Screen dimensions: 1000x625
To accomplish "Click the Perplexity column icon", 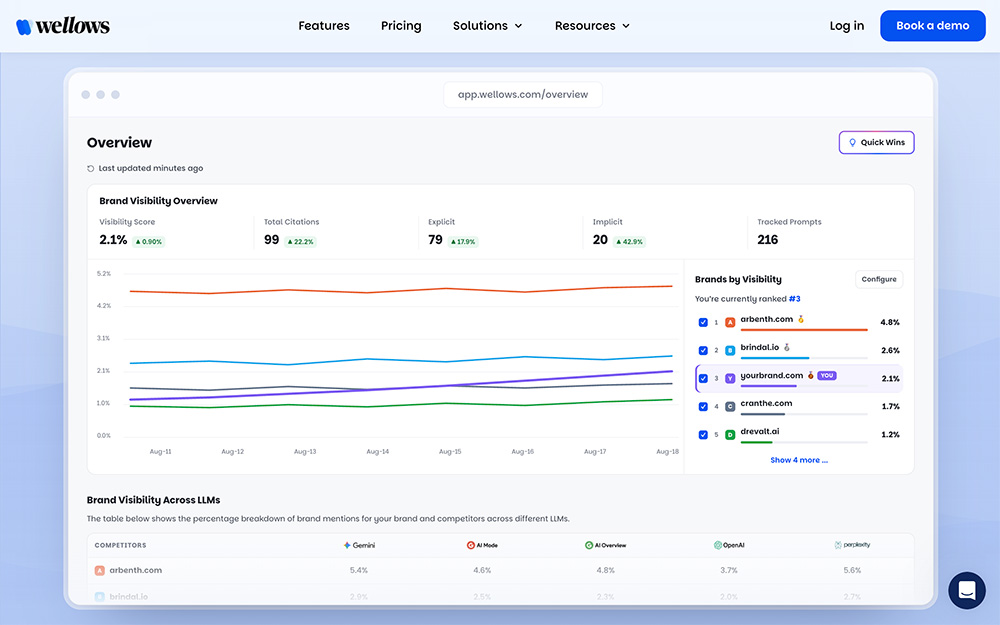I will [838, 545].
